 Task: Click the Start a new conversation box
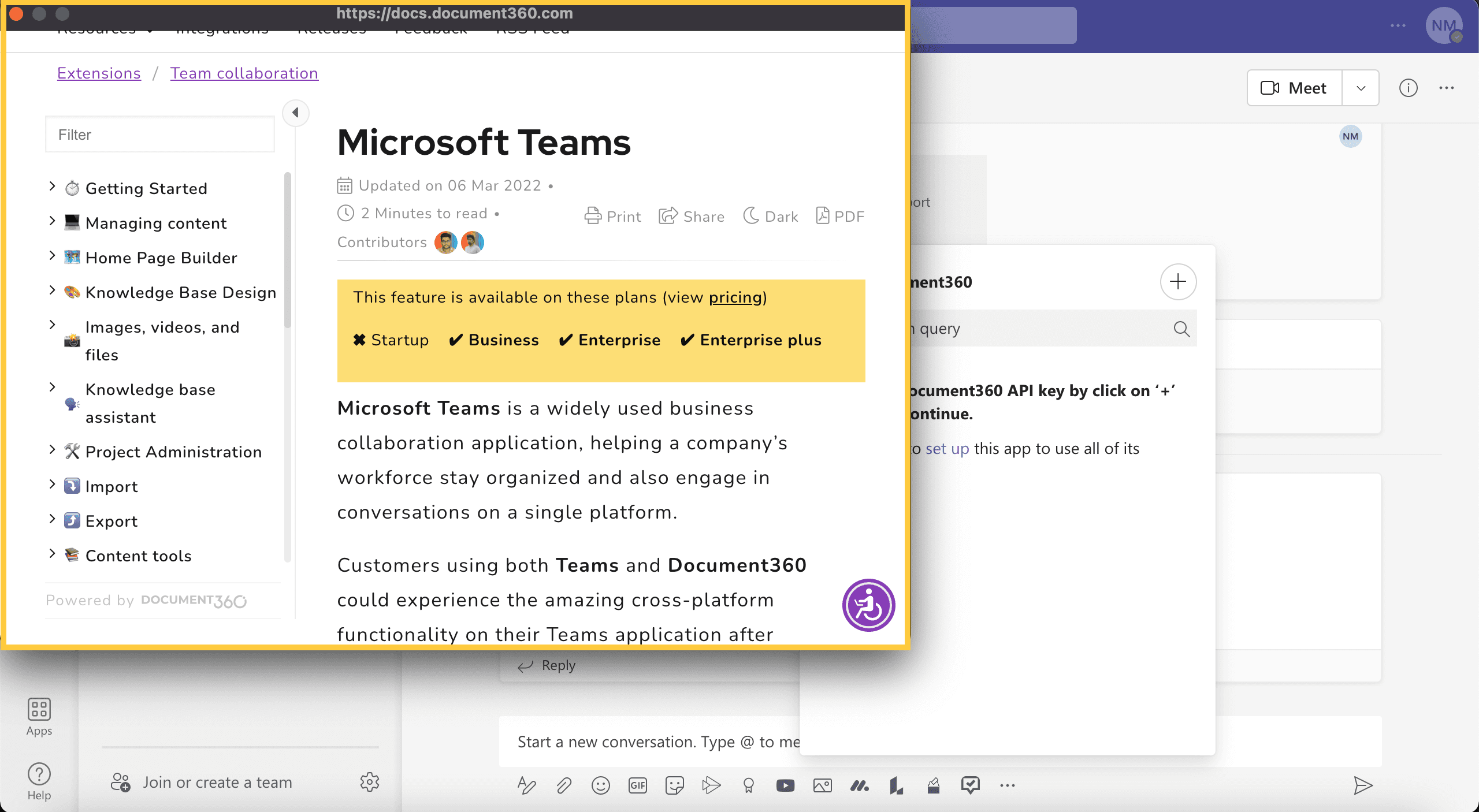pyautogui.click(x=649, y=742)
